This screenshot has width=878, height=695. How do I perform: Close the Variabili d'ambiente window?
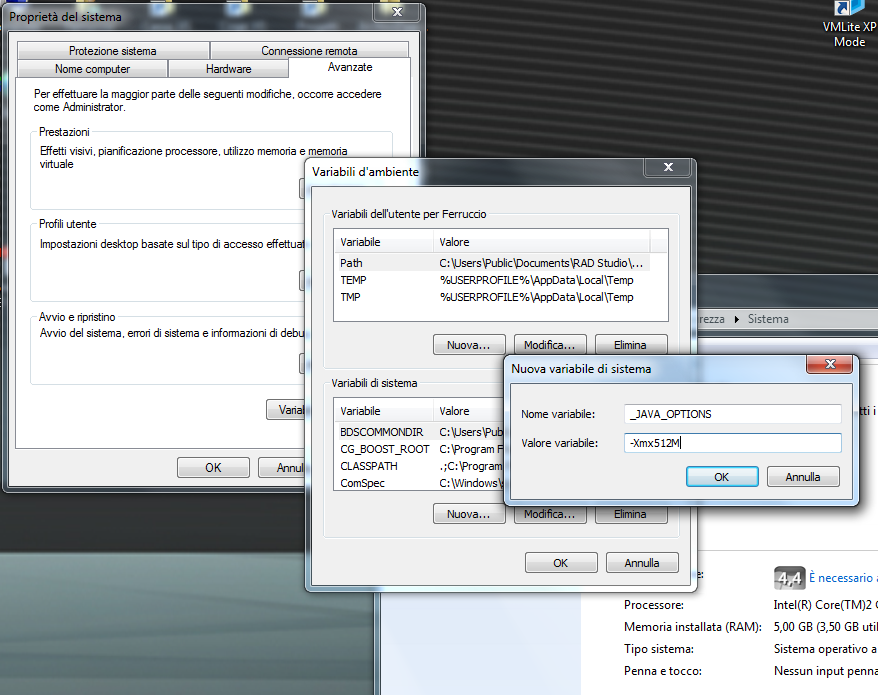pos(668,167)
